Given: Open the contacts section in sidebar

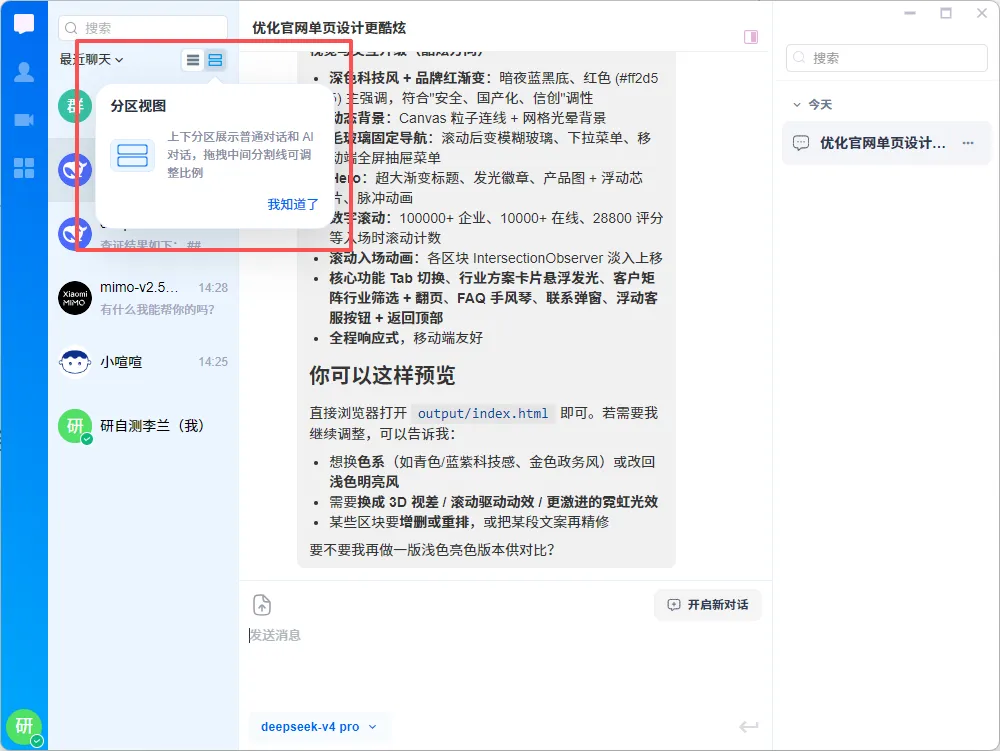Looking at the screenshot, I should click(x=24, y=72).
